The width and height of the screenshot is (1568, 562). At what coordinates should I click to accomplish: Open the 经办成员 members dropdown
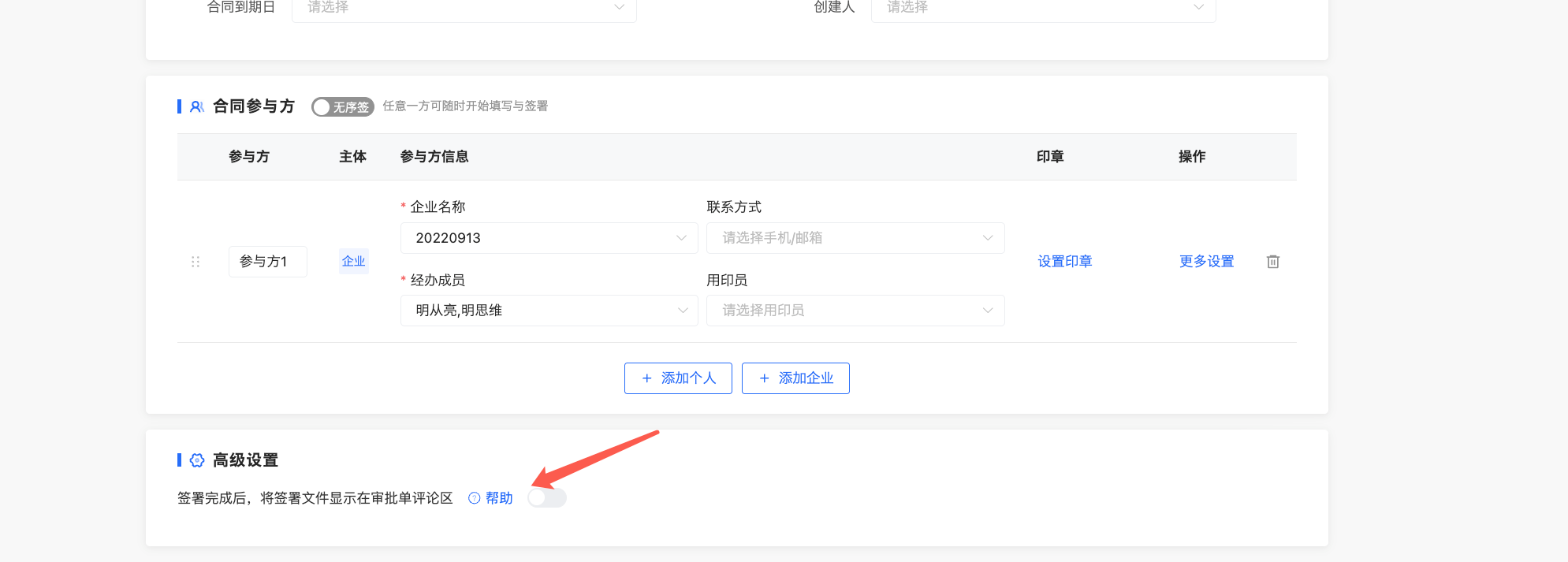pos(549,311)
